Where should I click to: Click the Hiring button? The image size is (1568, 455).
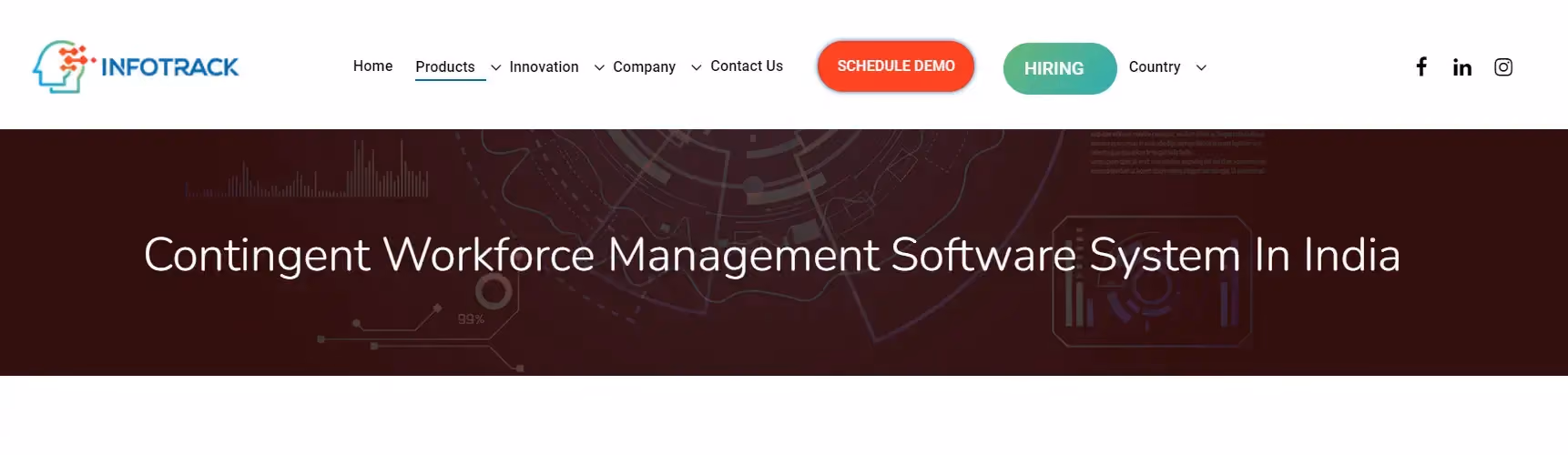click(x=1060, y=68)
